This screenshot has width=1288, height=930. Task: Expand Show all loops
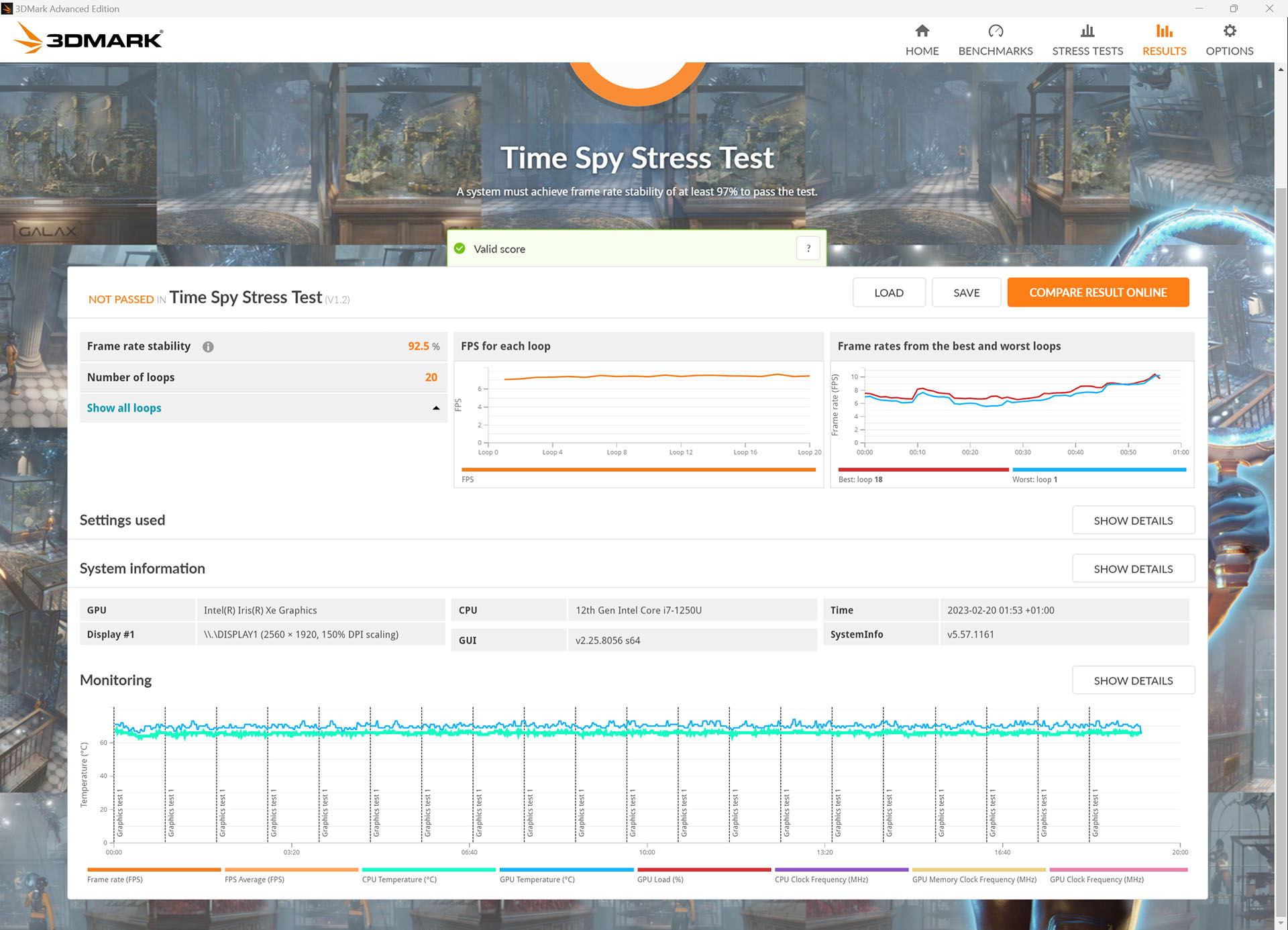pyautogui.click(x=124, y=408)
